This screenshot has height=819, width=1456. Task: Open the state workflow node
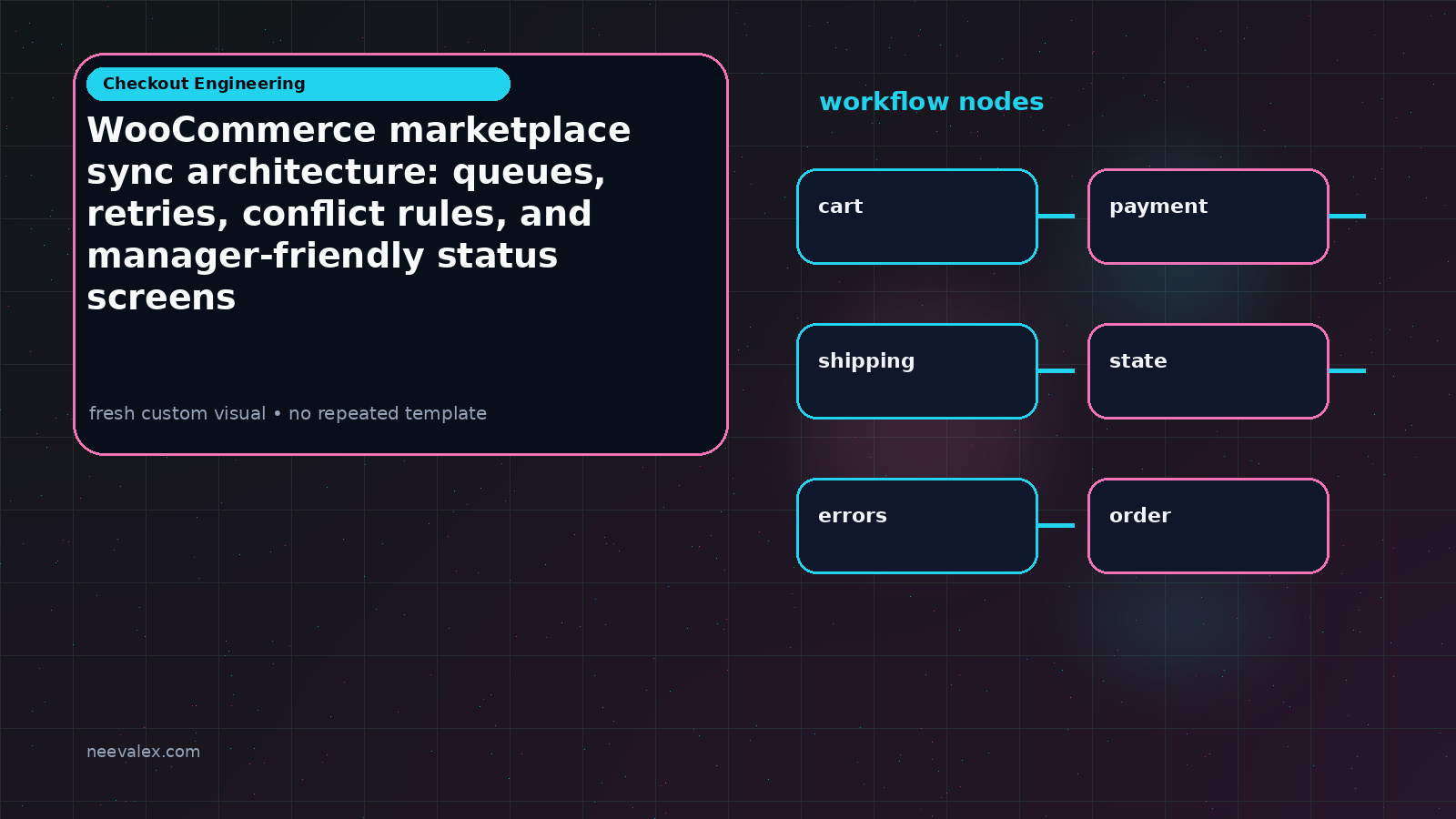1208,371
